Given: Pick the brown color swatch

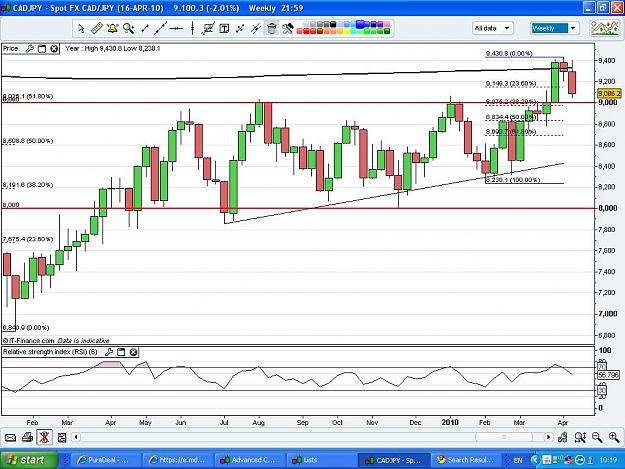Looking at the screenshot, I should pyautogui.click(x=319, y=31).
